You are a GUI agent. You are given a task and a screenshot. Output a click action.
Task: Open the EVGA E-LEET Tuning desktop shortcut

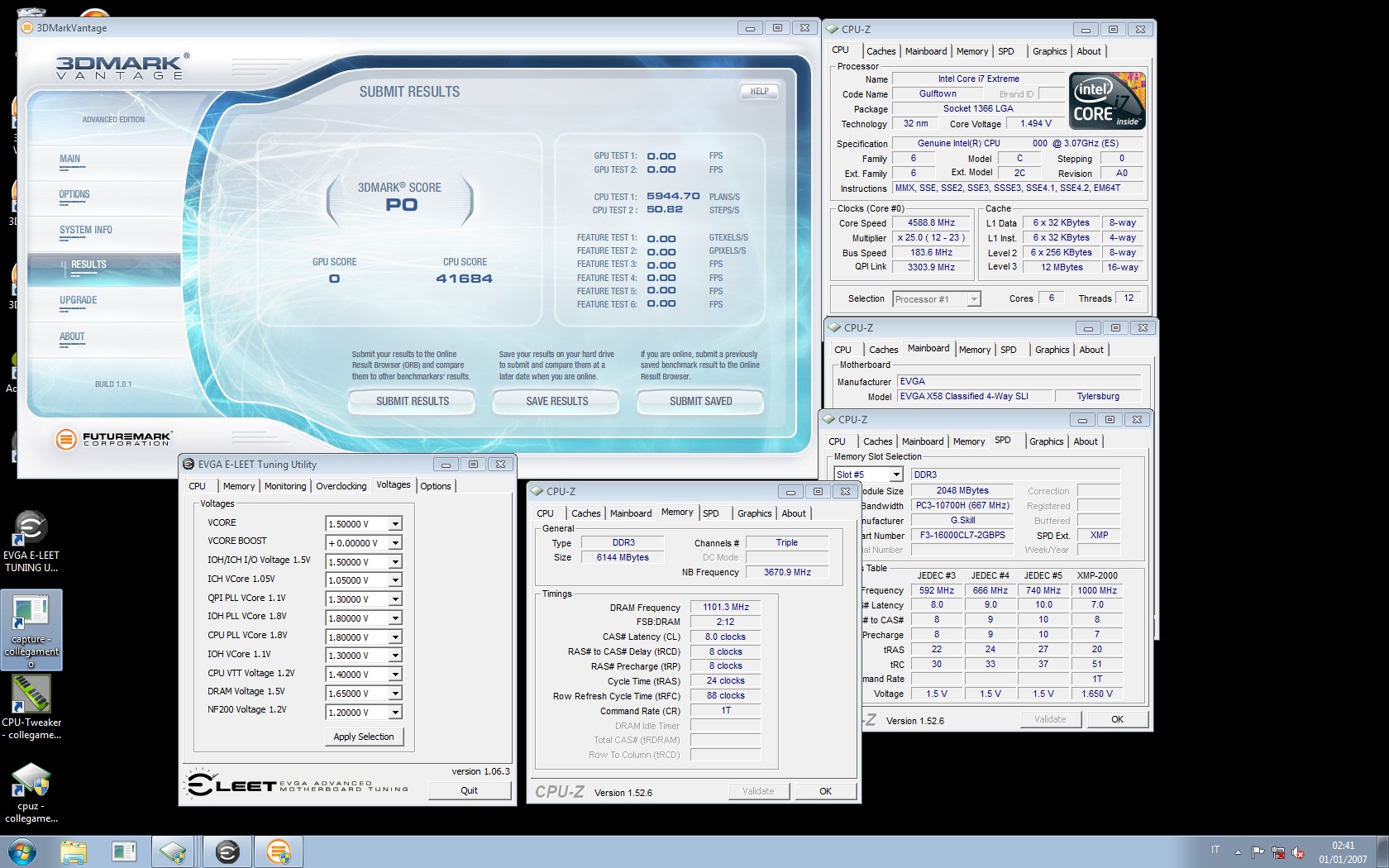31,541
